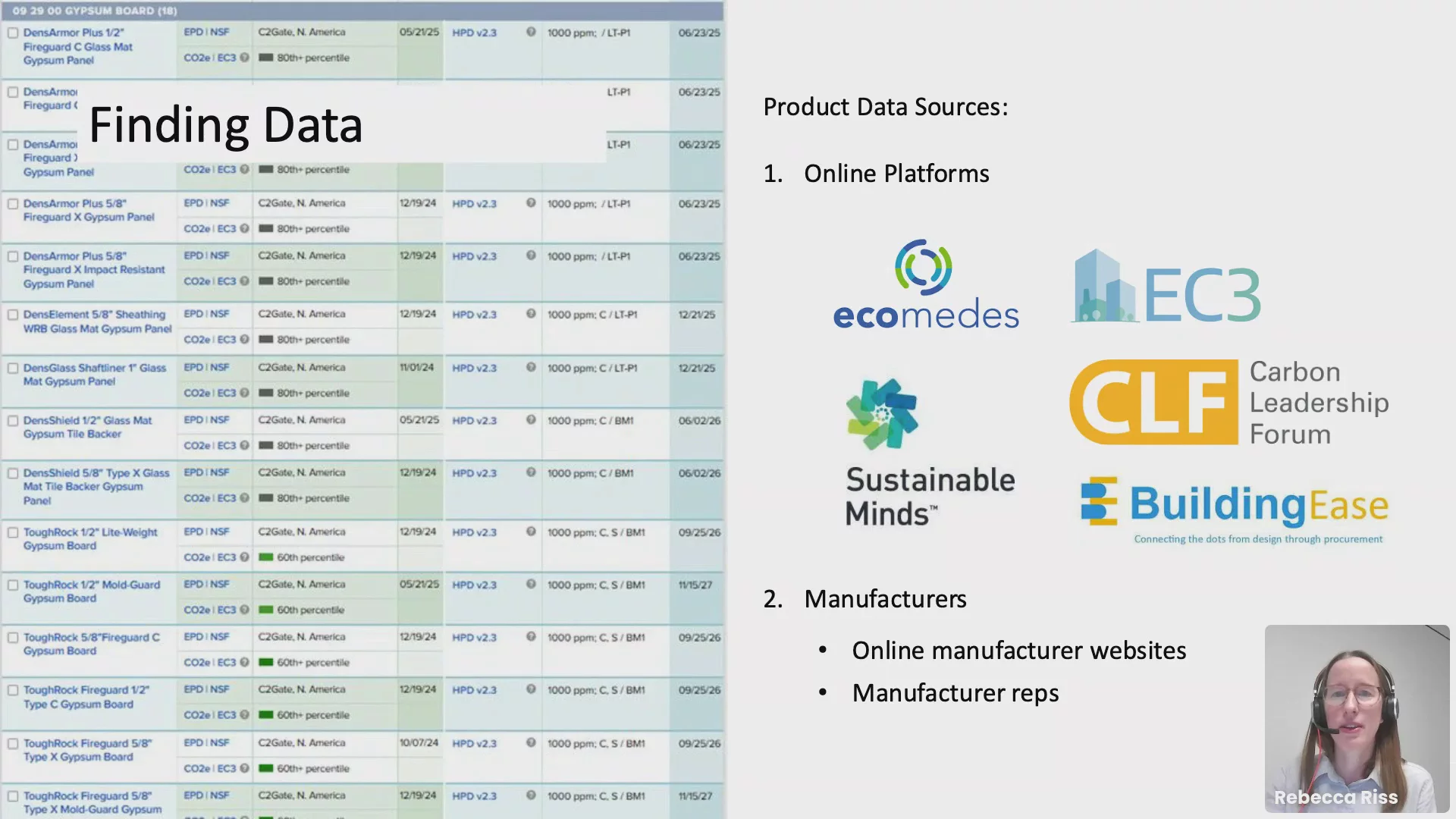This screenshot has height=819, width=1456.
Task: Select the DensGlass Shaftliner 1" checkbox
Action: 13,368
